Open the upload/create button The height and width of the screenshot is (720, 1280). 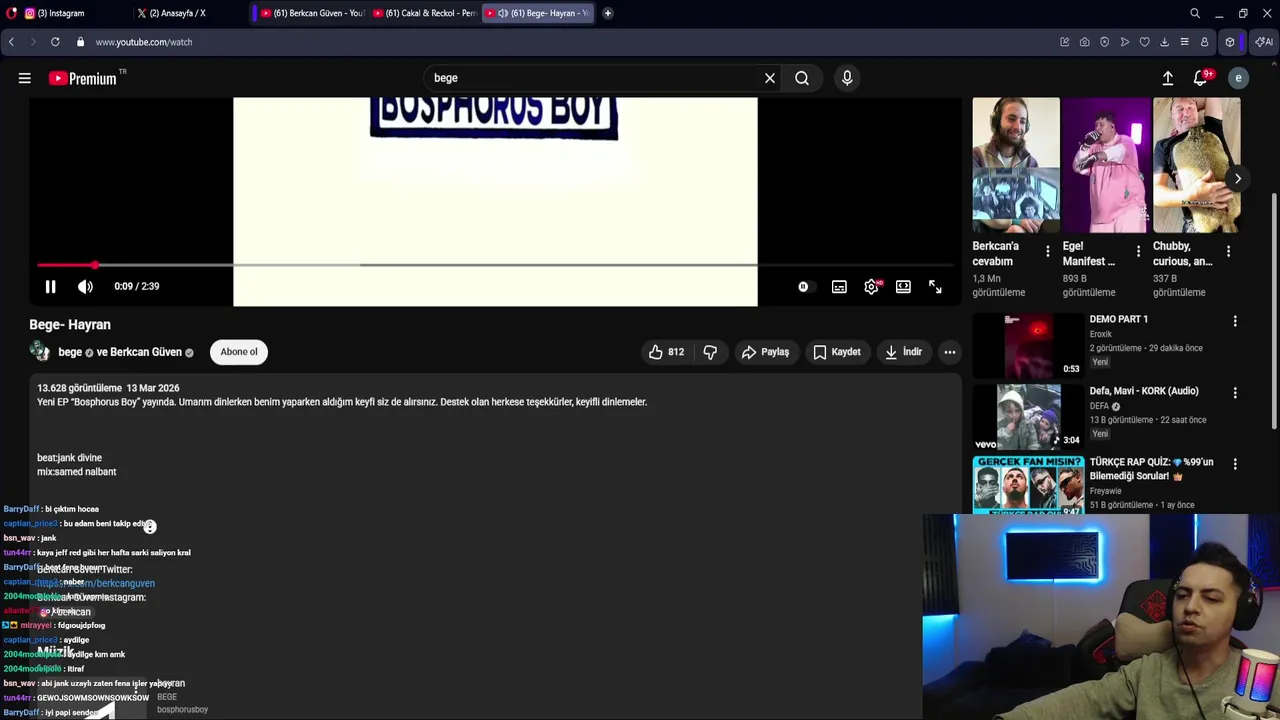[x=1167, y=78]
